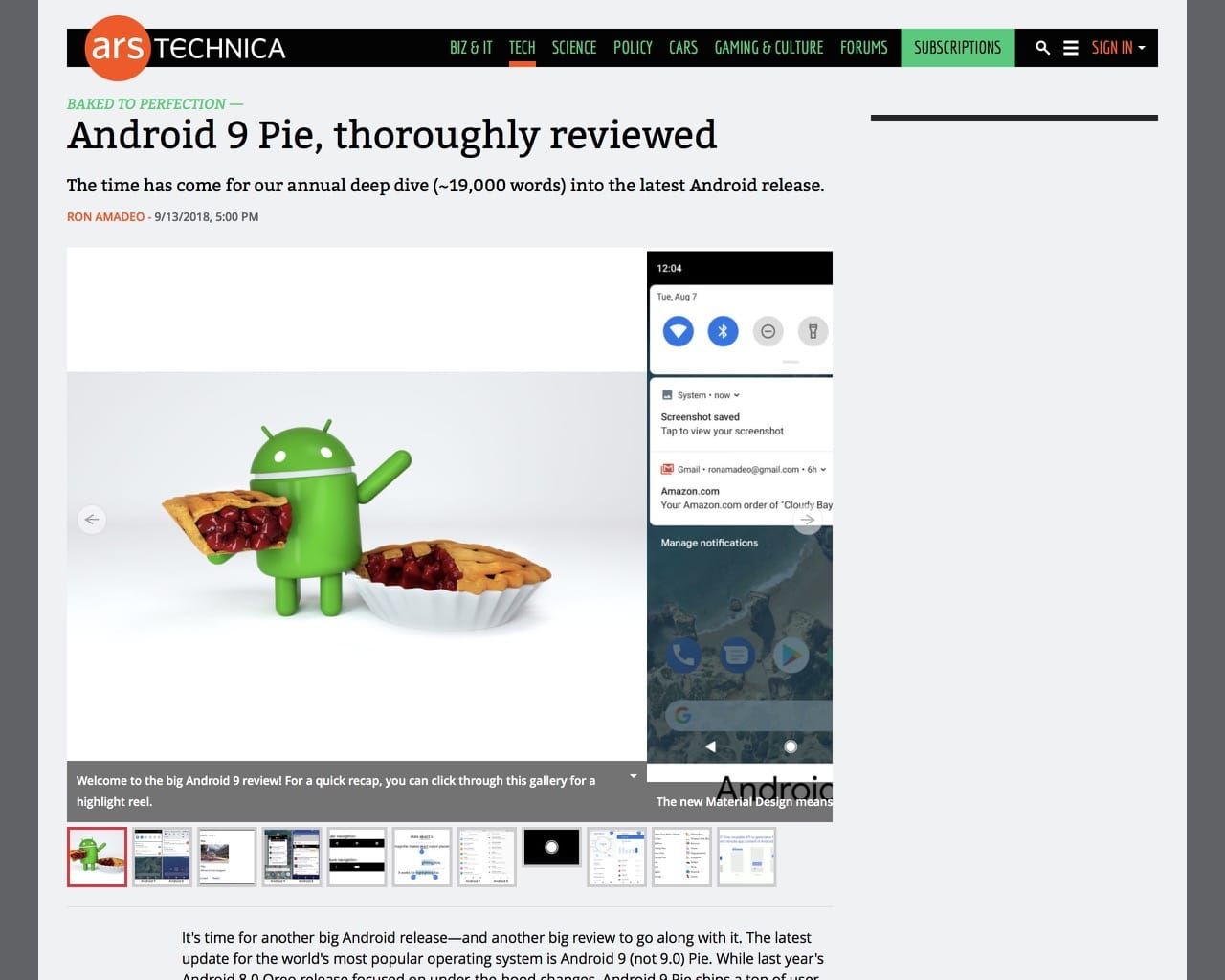Image resolution: width=1225 pixels, height=980 pixels.
Task: Open the Cars section
Action: pyautogui.click(x=683, y=48)
